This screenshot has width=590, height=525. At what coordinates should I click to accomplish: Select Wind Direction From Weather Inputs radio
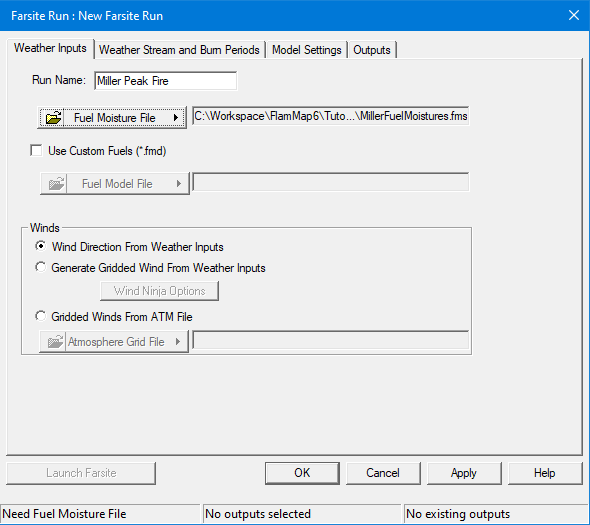coord(40,246)
